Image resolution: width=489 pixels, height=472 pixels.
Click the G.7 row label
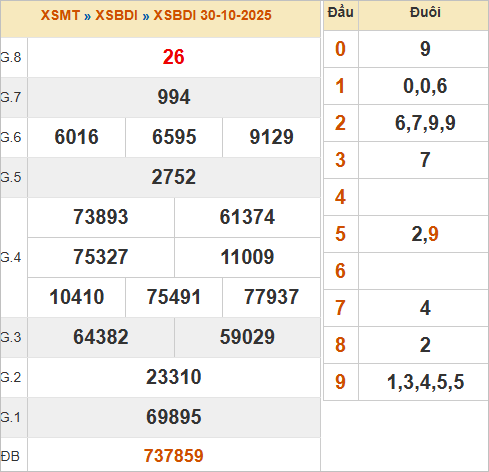point(11,97)
